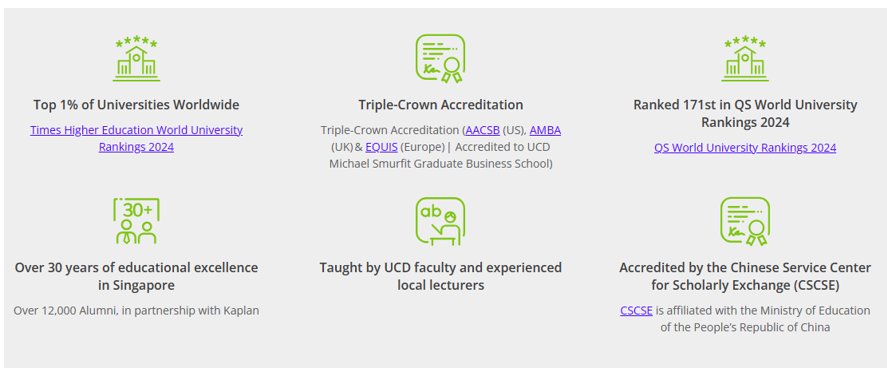Open the AACSB accreditation link
The height and width of the screenshot is (369, 887).
coord(483,131)
